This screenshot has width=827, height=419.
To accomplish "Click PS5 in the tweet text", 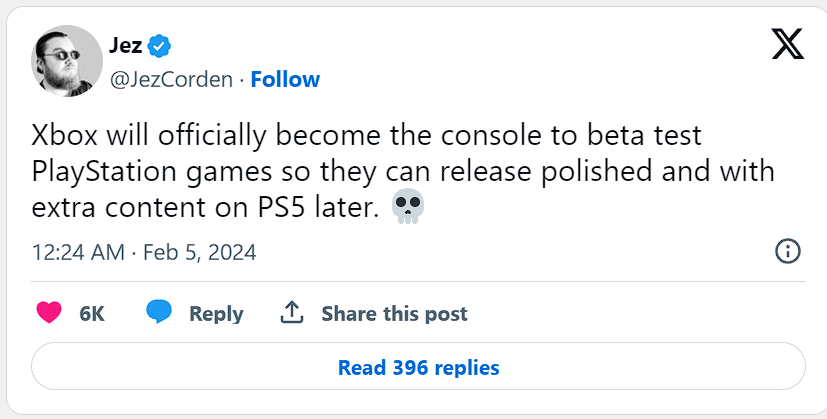I will (278, 208).
